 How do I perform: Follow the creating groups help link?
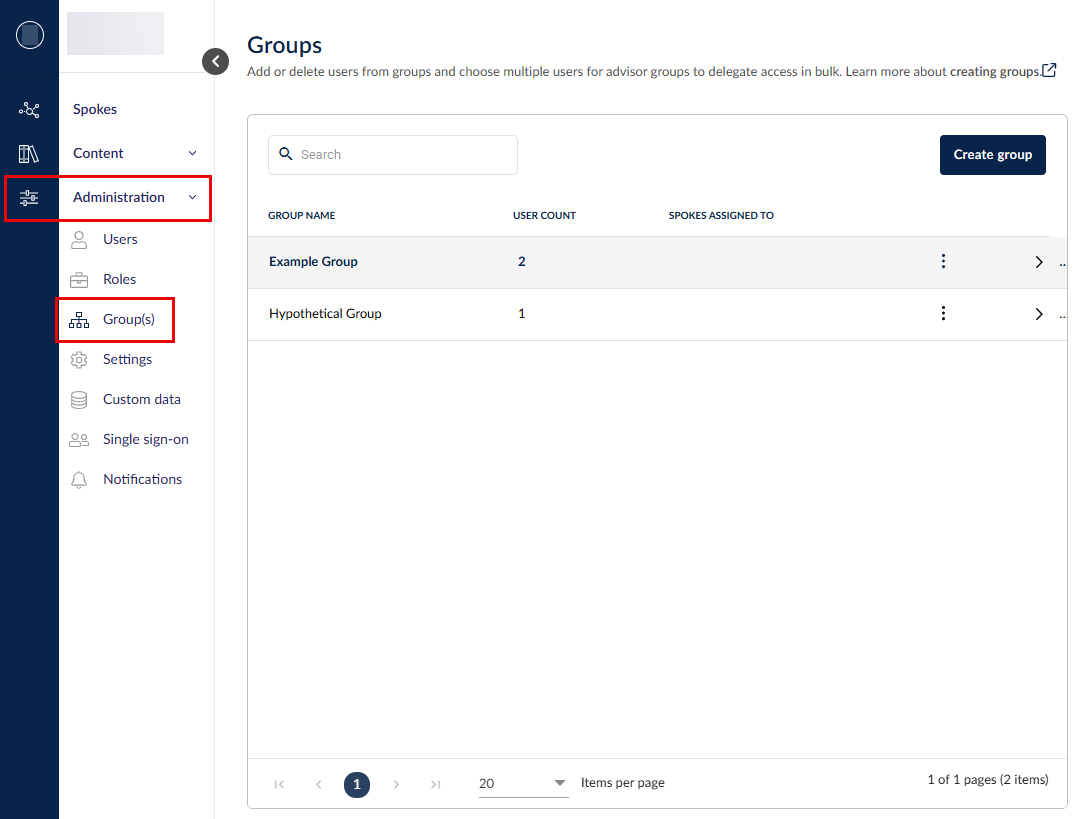click(x=994, y=72)
